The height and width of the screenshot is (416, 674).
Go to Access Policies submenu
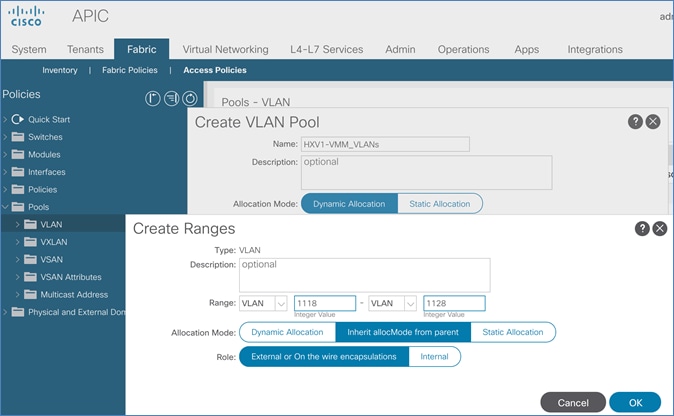(215, 70)
